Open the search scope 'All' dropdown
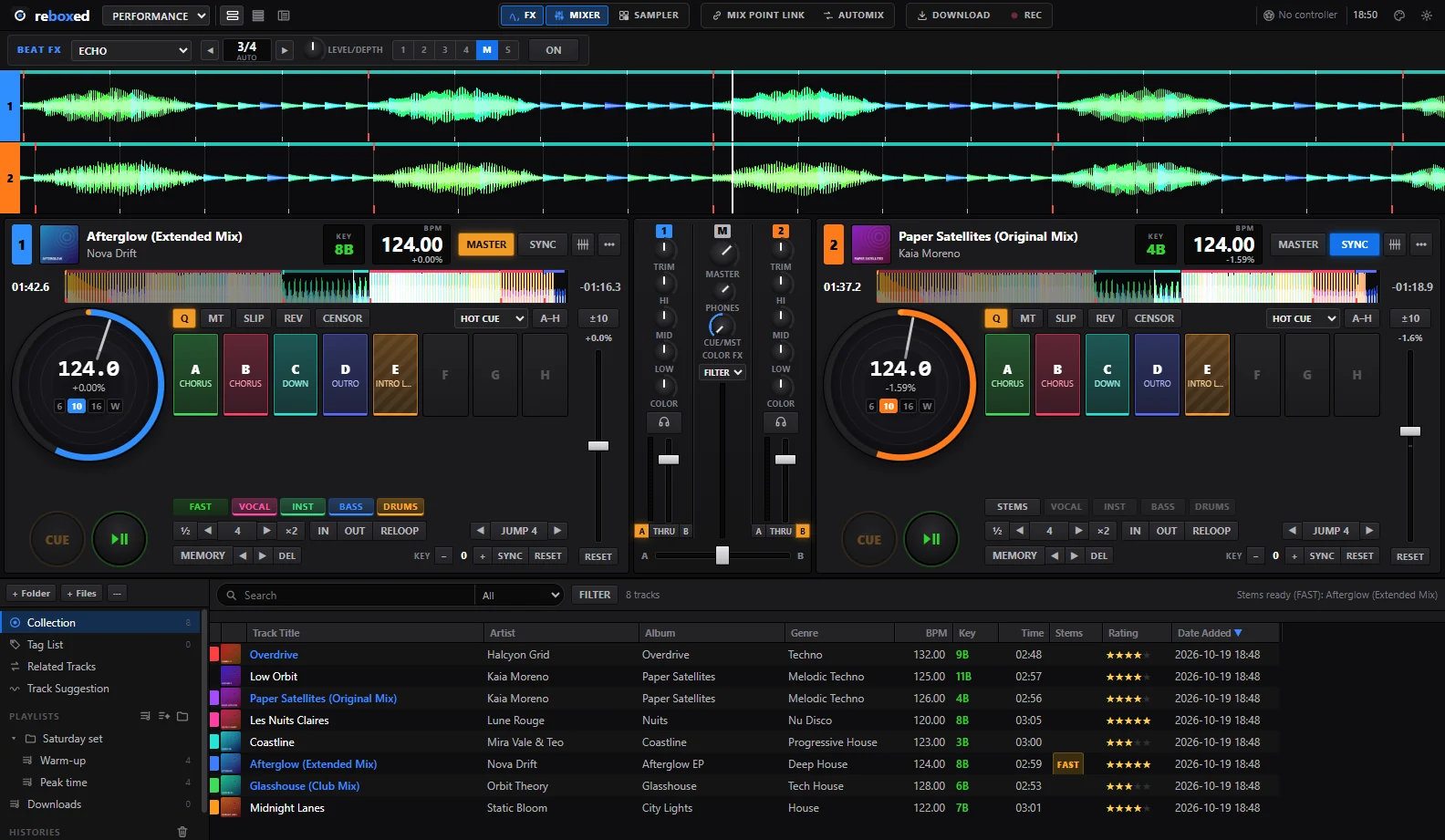Viewport: 1445px width, 840px height. (519, 596)
